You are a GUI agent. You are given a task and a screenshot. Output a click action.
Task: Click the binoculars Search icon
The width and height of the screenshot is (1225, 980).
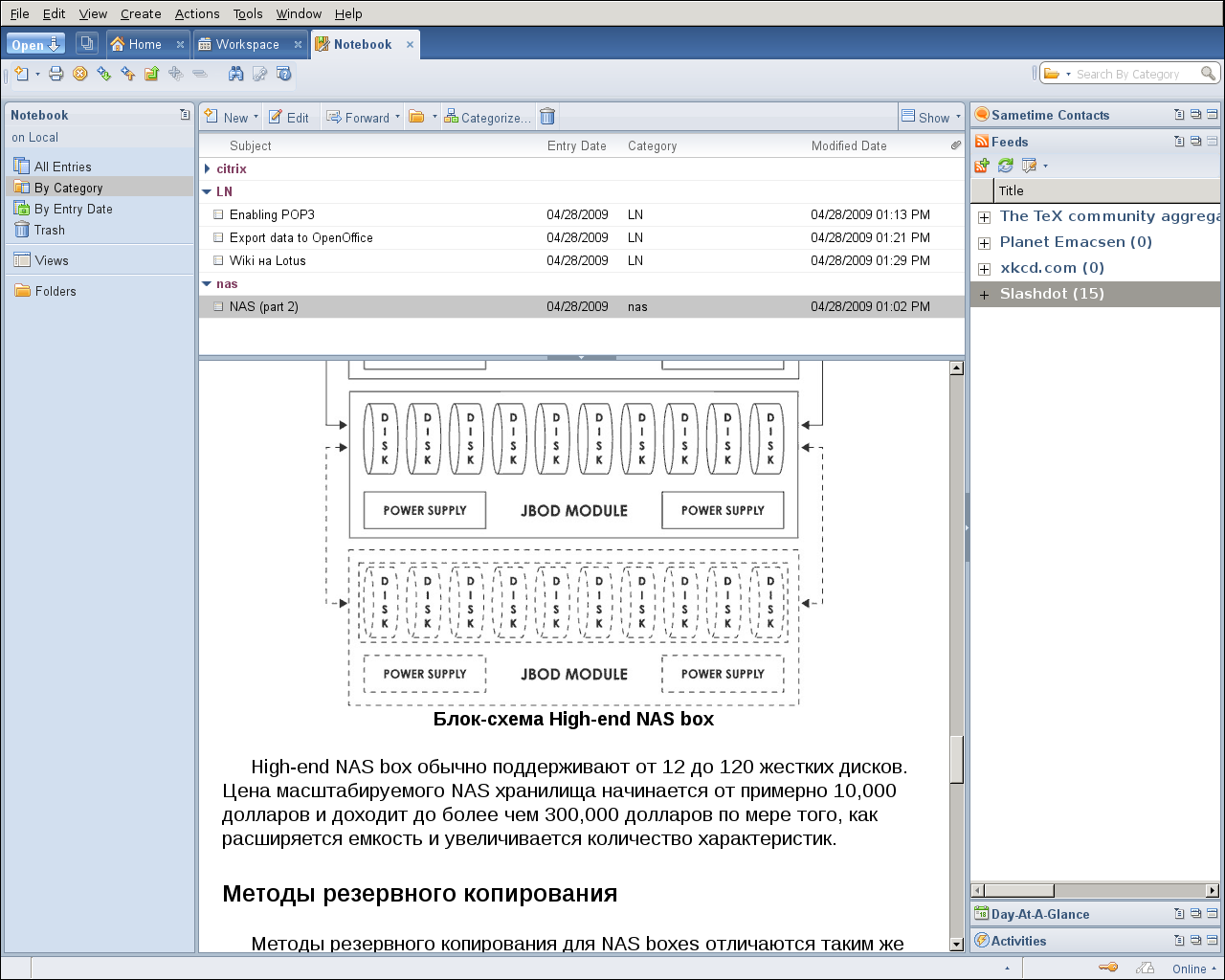click(235, 74)
